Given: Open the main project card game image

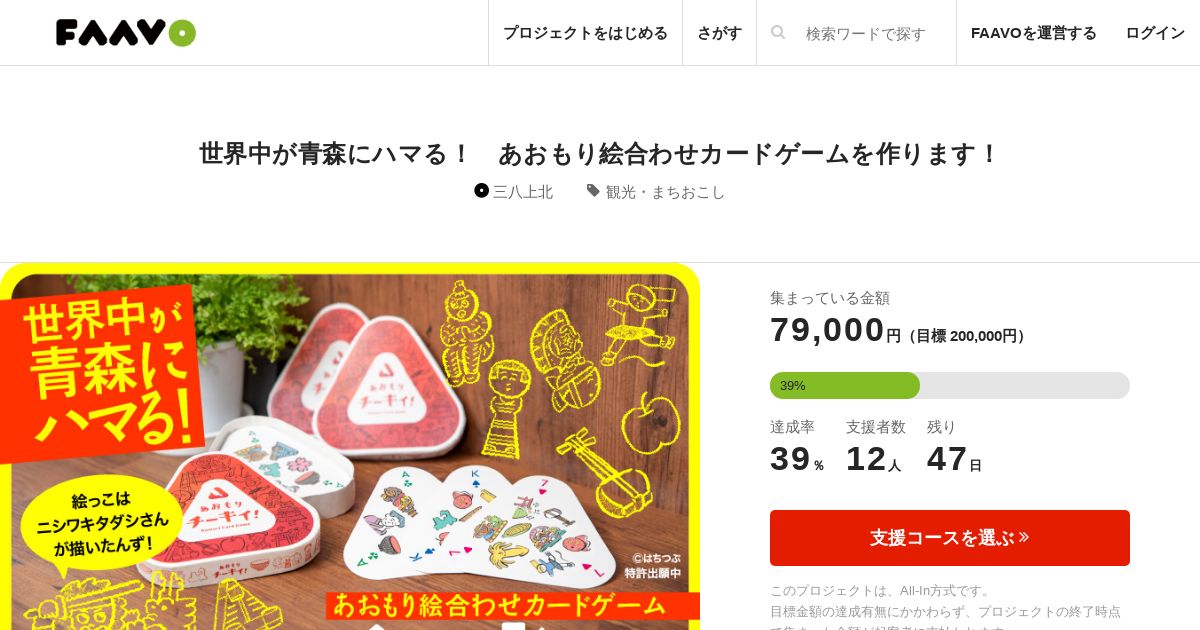Looking at the screenshot, I should [350, 446].
